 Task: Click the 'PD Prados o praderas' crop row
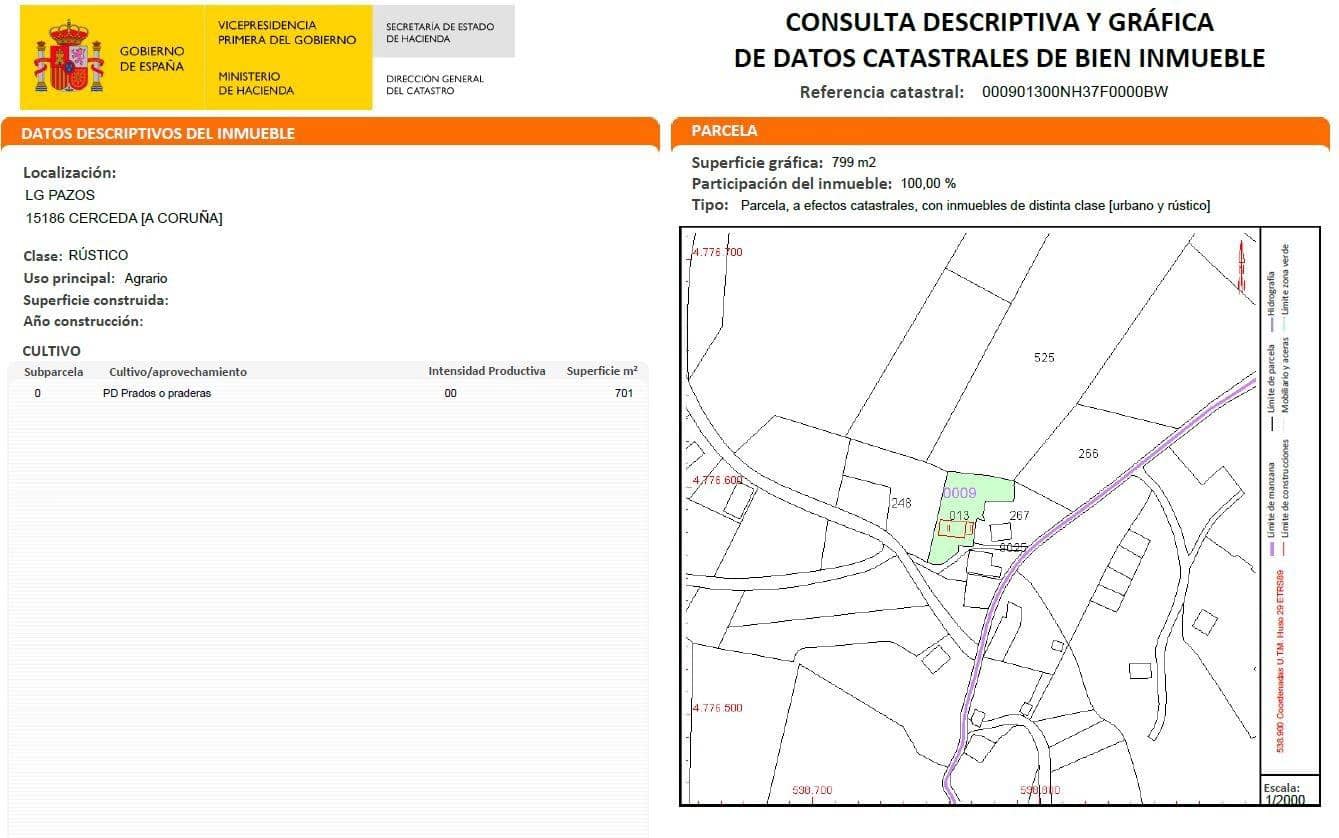click(x=157, y=394)
